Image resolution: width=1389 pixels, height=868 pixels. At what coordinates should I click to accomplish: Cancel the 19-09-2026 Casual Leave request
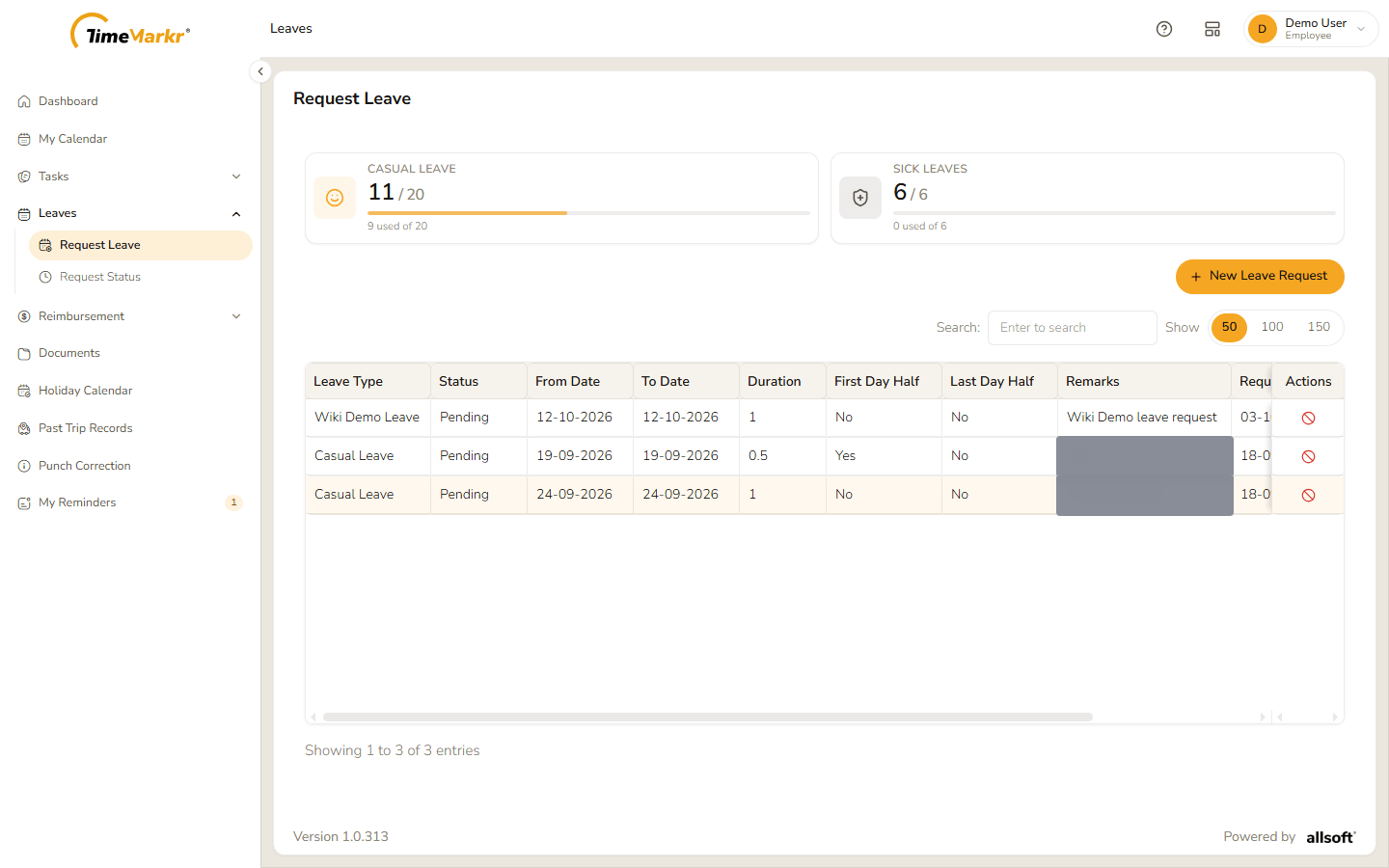[x=1308, y=456]
